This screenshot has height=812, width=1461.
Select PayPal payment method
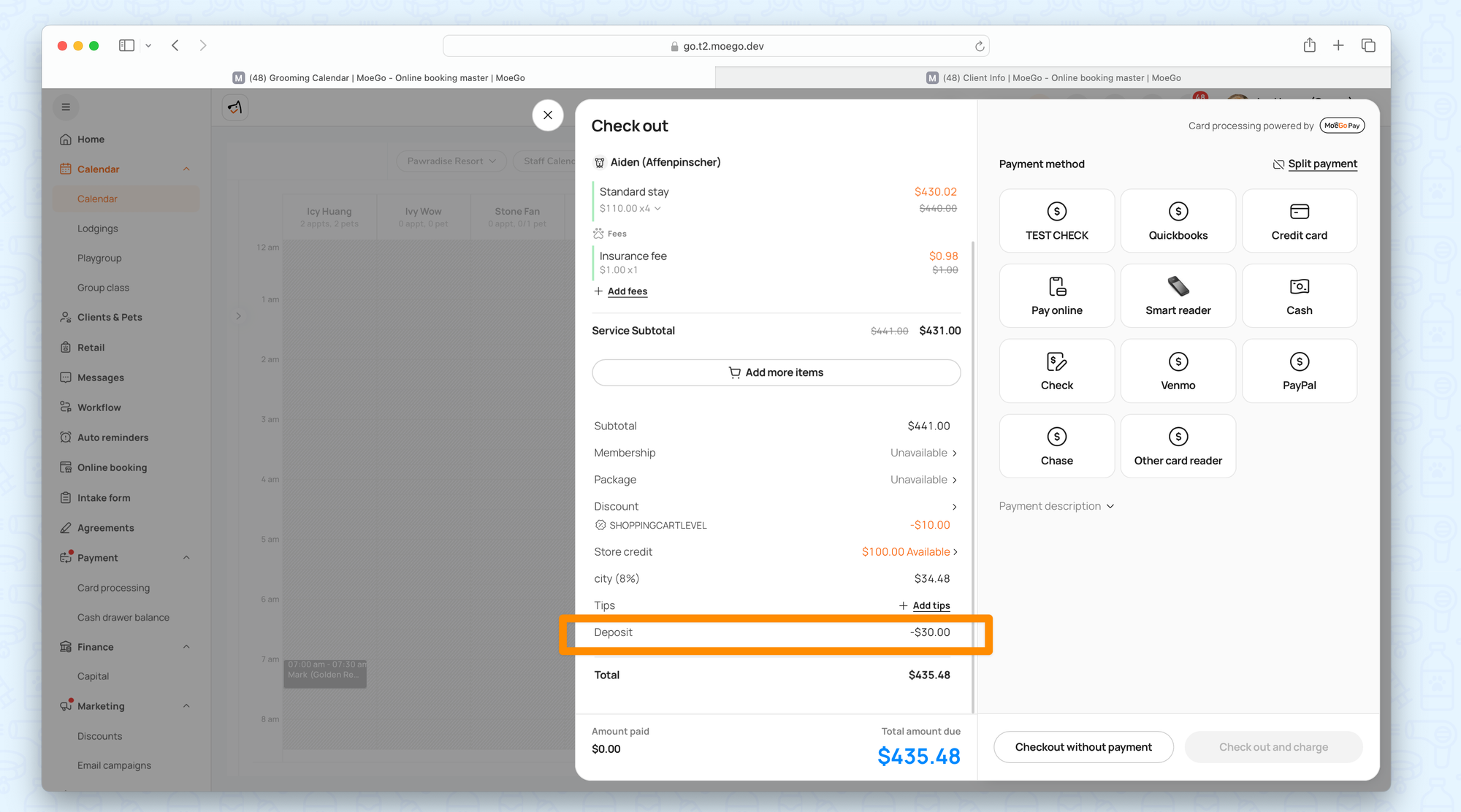click(1299, 371)
